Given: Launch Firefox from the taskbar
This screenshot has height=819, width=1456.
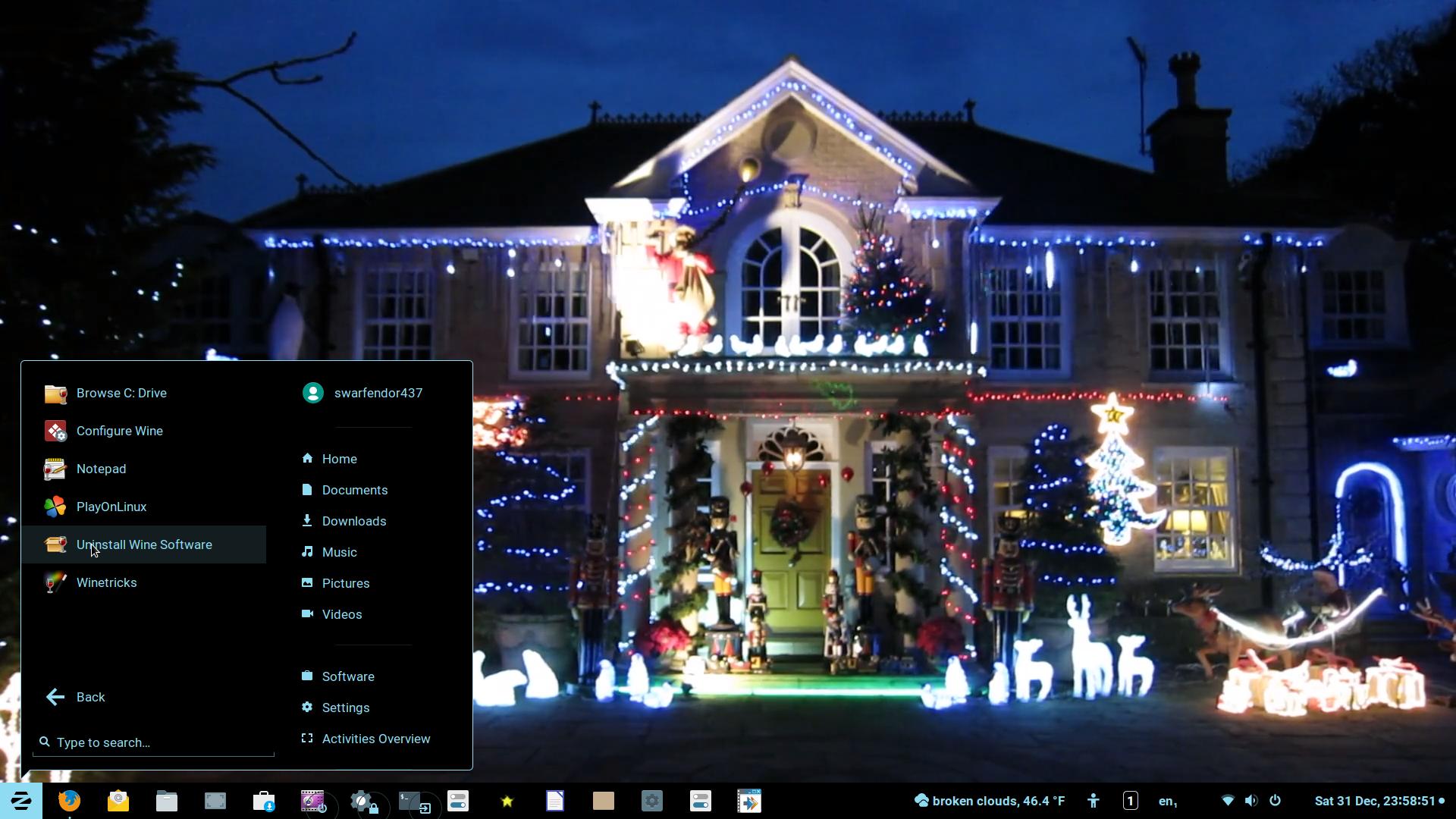Looking at the screenshot, I should 69,801.
